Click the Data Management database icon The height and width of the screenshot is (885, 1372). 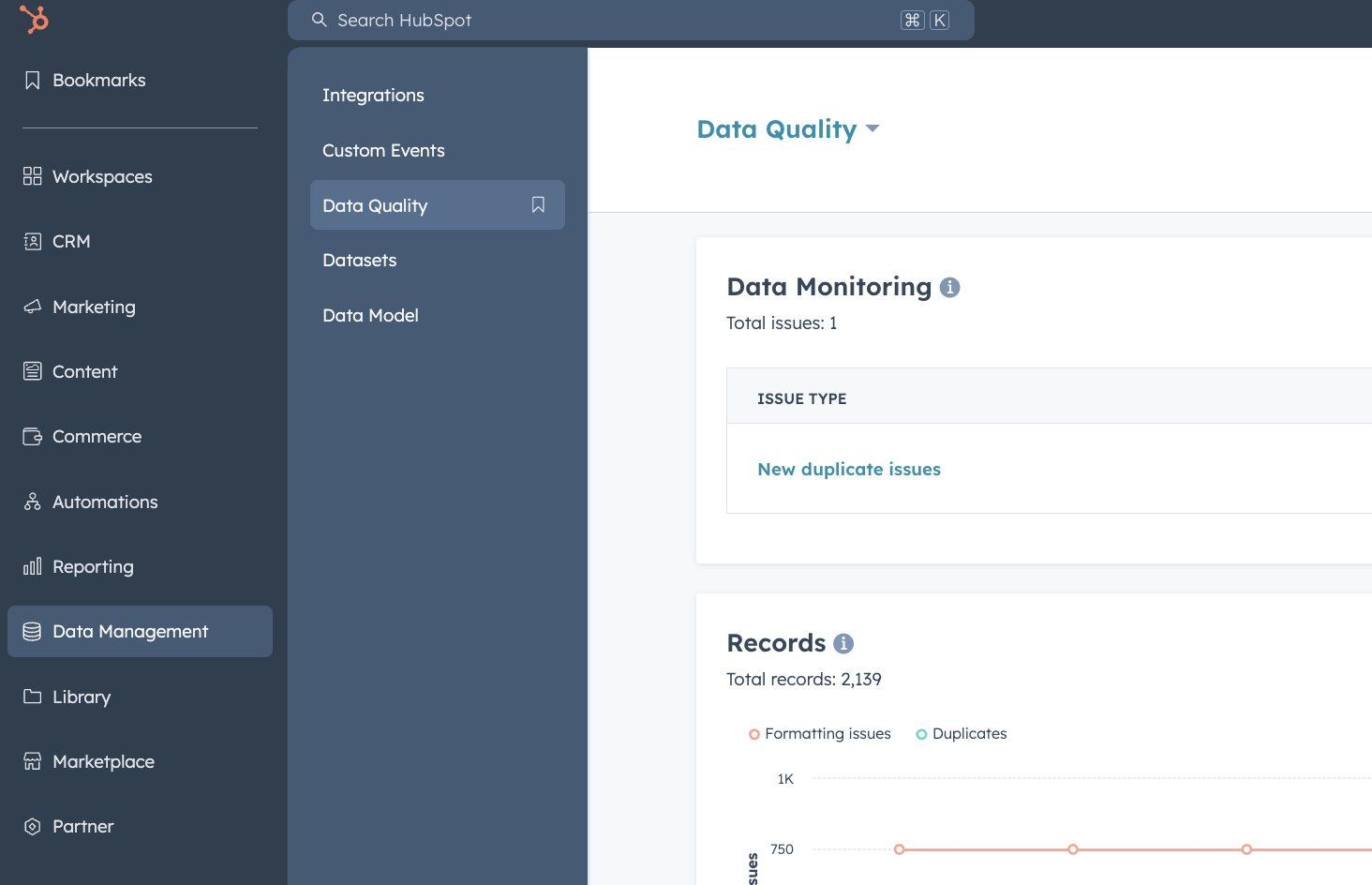point(31,631)
